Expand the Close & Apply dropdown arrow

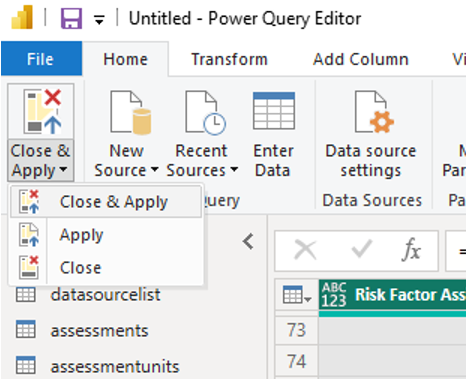[63, 170]
